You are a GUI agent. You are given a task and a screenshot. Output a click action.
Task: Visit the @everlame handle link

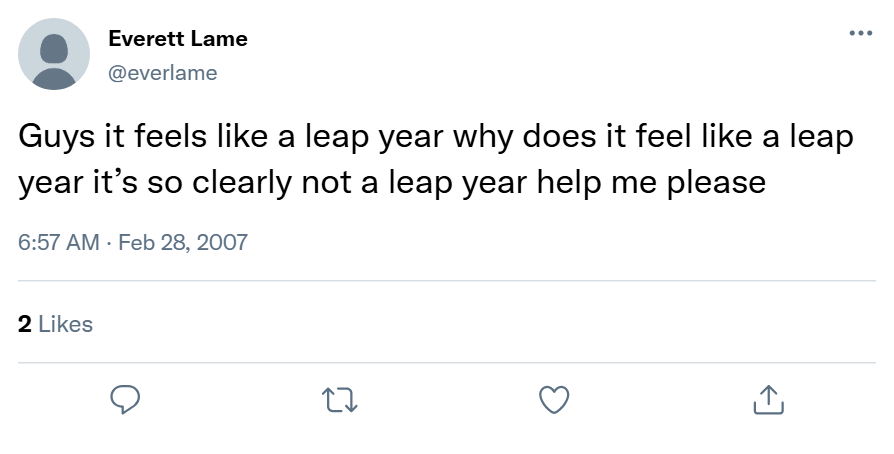pos(162,72)
